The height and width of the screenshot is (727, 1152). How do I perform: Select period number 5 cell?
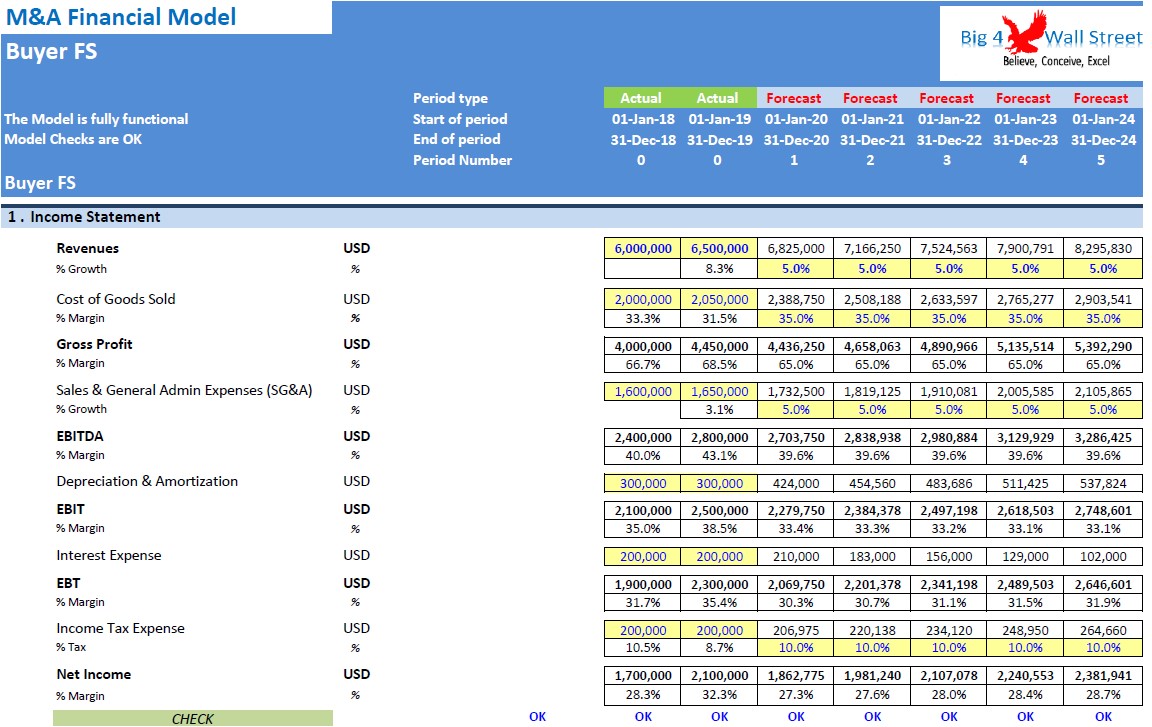pos(1101,159)
